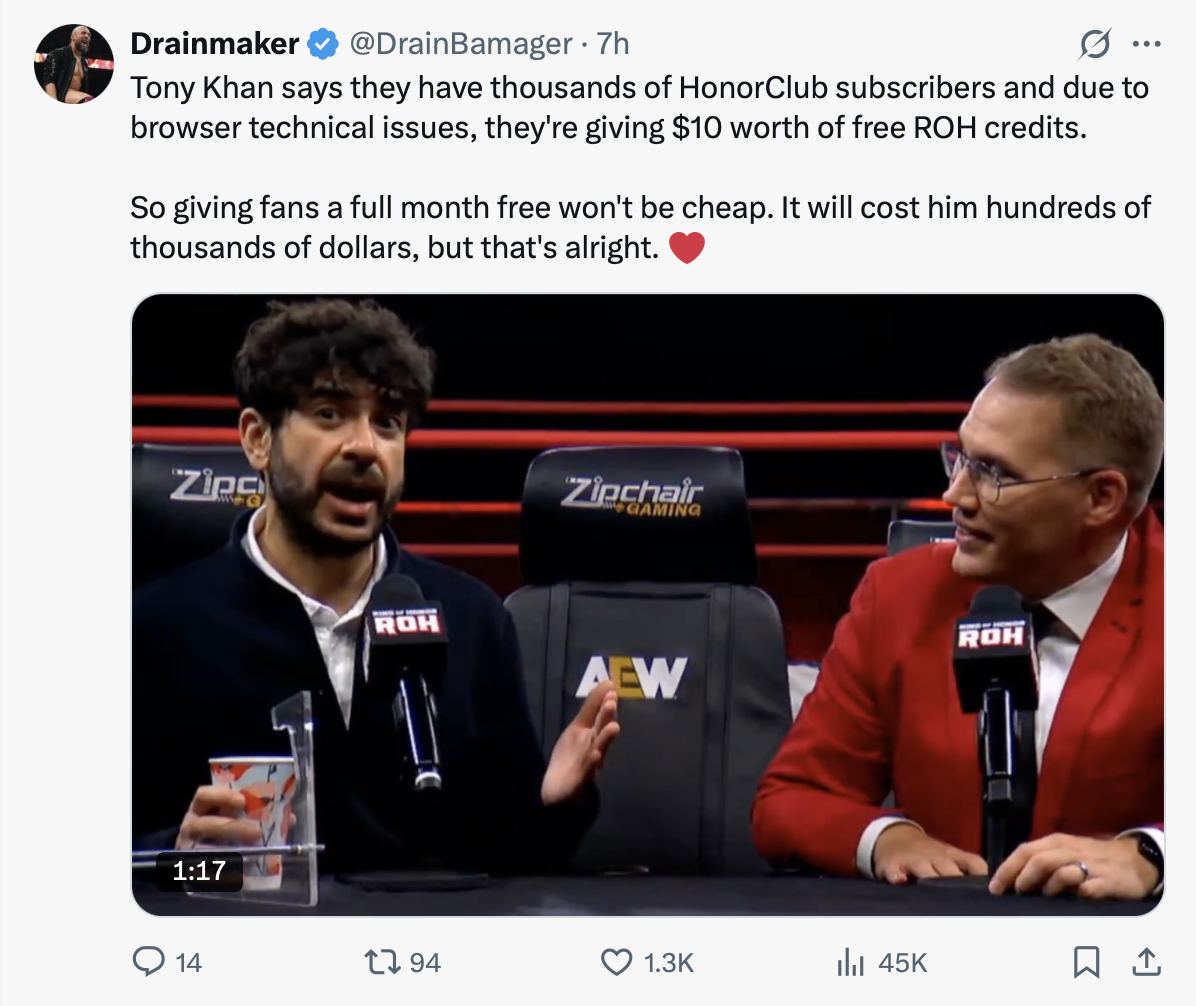View analytics via bar chart icon
1196x1006 pixels.
tap(850, 962)
